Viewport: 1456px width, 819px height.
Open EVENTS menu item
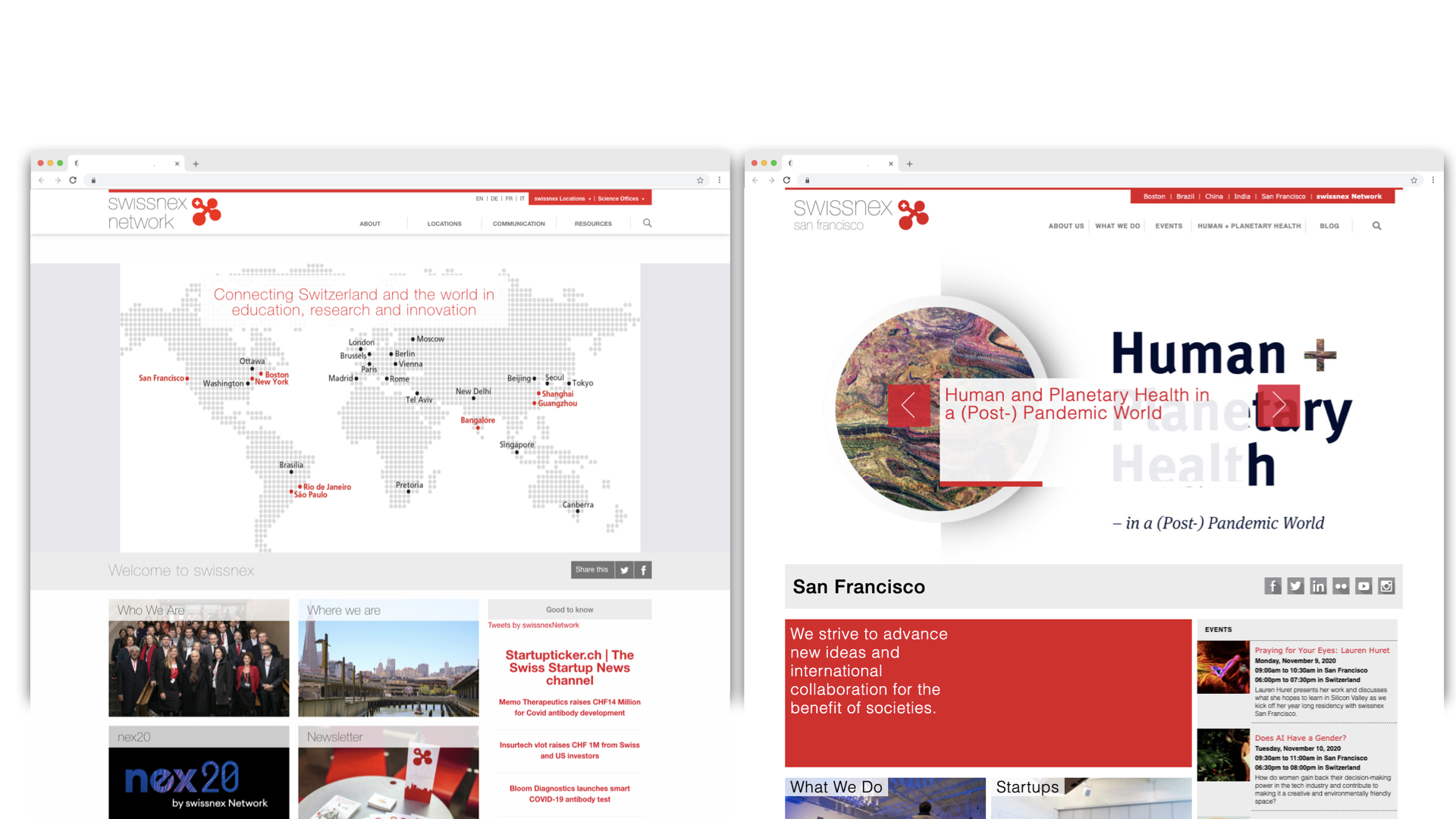1169,226
